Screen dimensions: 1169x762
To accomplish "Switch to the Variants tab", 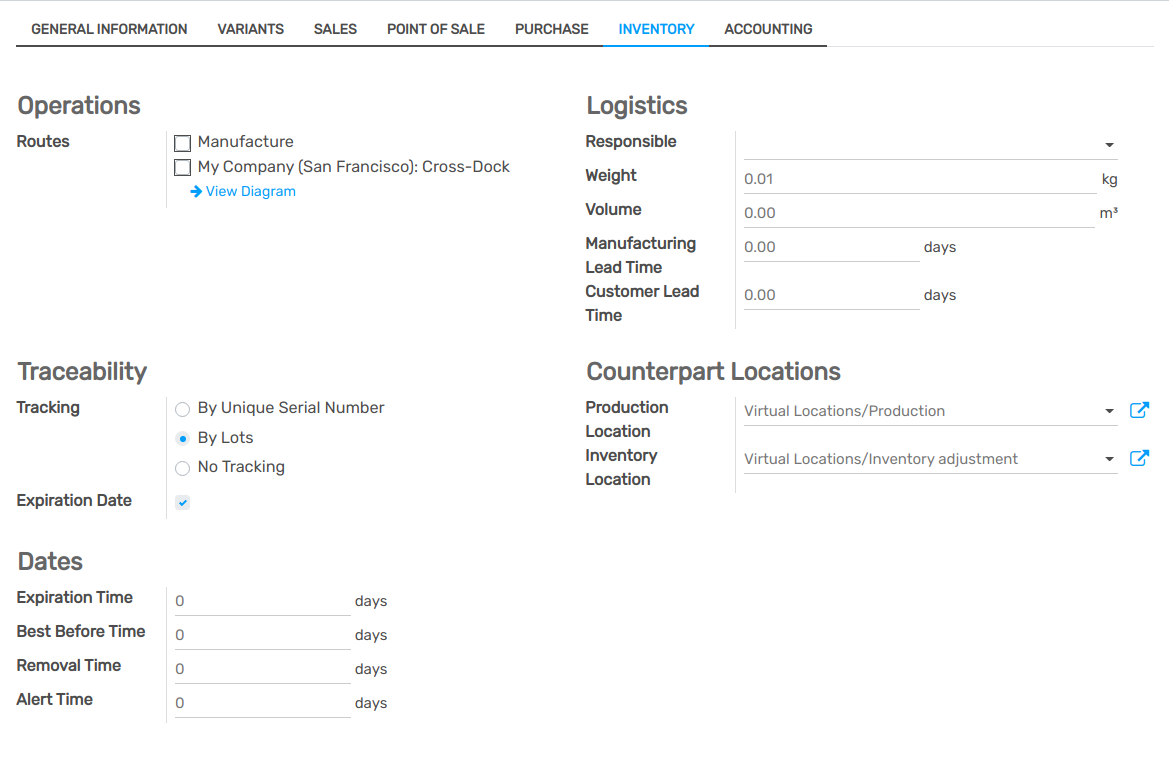I will pos(250,29).
